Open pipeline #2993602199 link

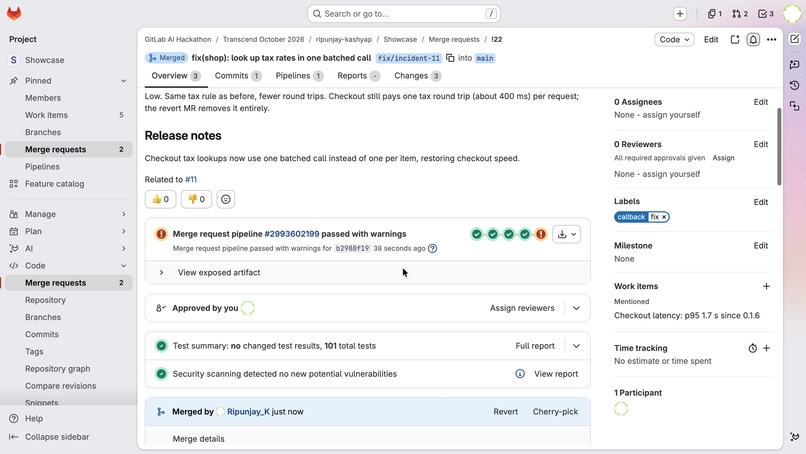tap(291, 234)
